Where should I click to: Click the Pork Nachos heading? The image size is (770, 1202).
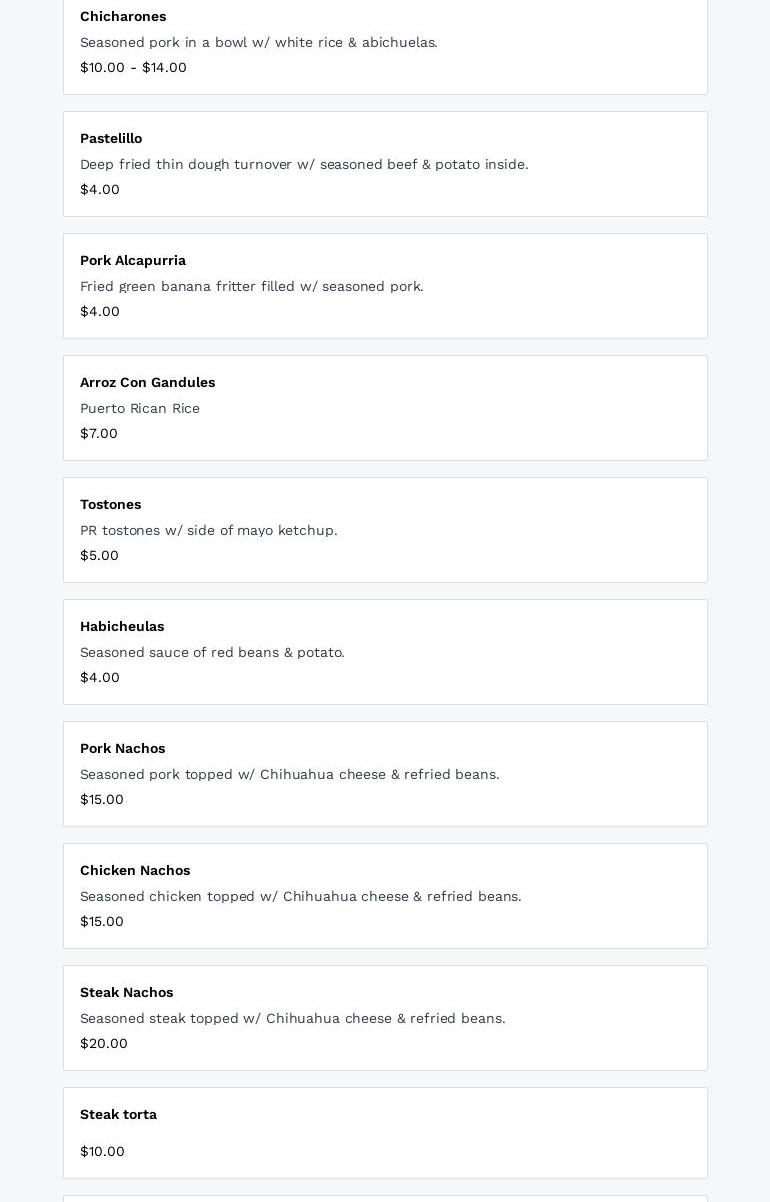(x=122, y=749)
